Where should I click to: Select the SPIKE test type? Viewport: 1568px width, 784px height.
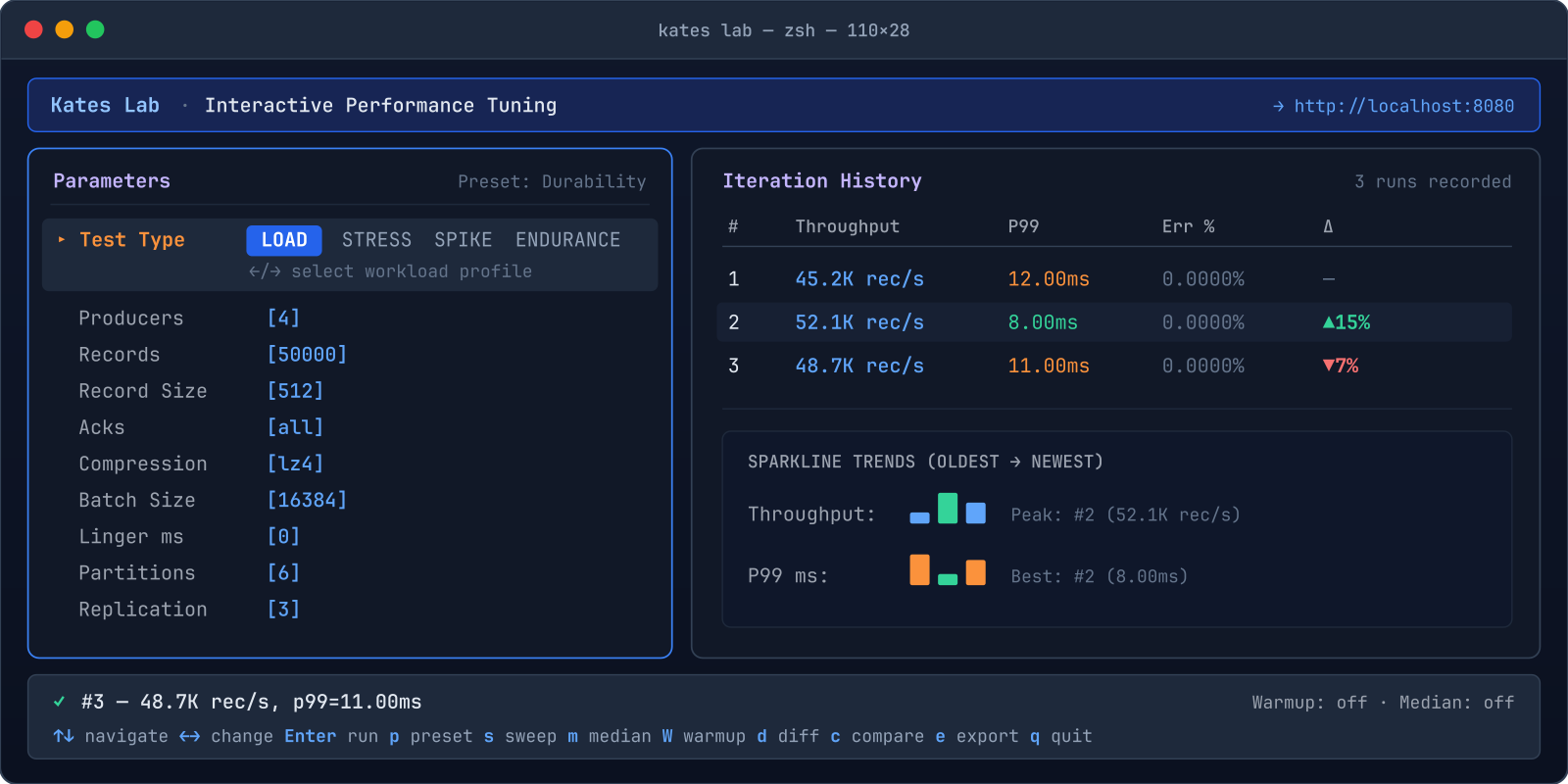[464, 240]
